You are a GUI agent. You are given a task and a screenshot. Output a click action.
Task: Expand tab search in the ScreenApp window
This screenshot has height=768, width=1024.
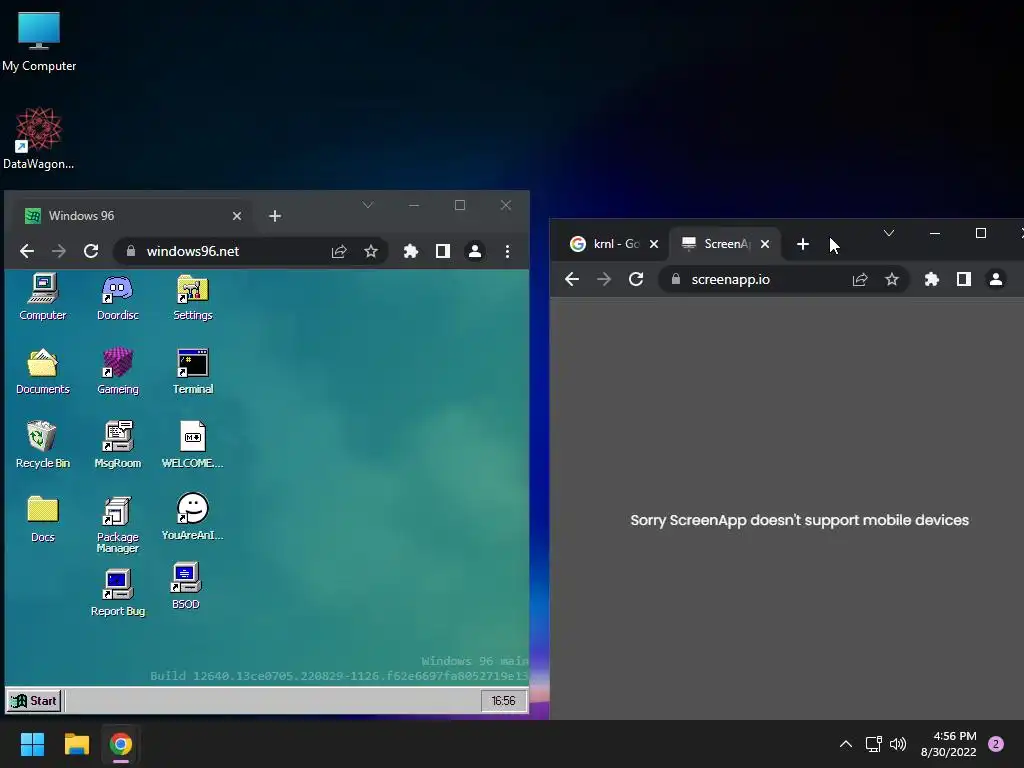(889, 233)
